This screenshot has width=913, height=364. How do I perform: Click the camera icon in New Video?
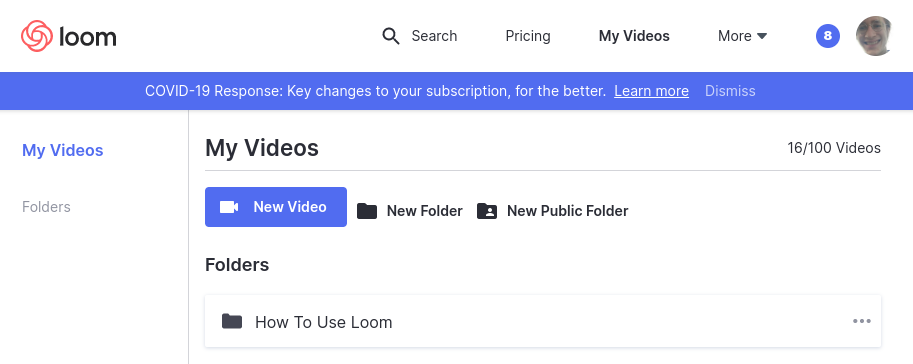(x=229, y=207)
